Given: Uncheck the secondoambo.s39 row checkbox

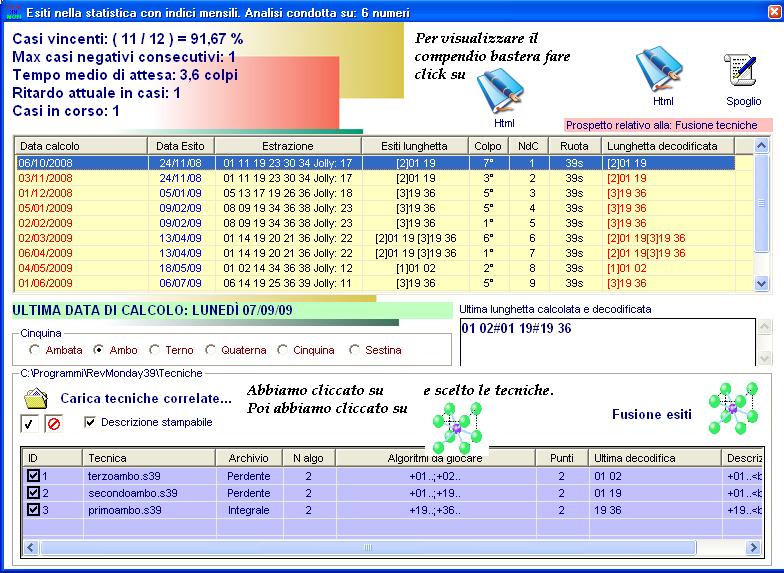Looking at the screenshot, I should (x=34, y=492).
